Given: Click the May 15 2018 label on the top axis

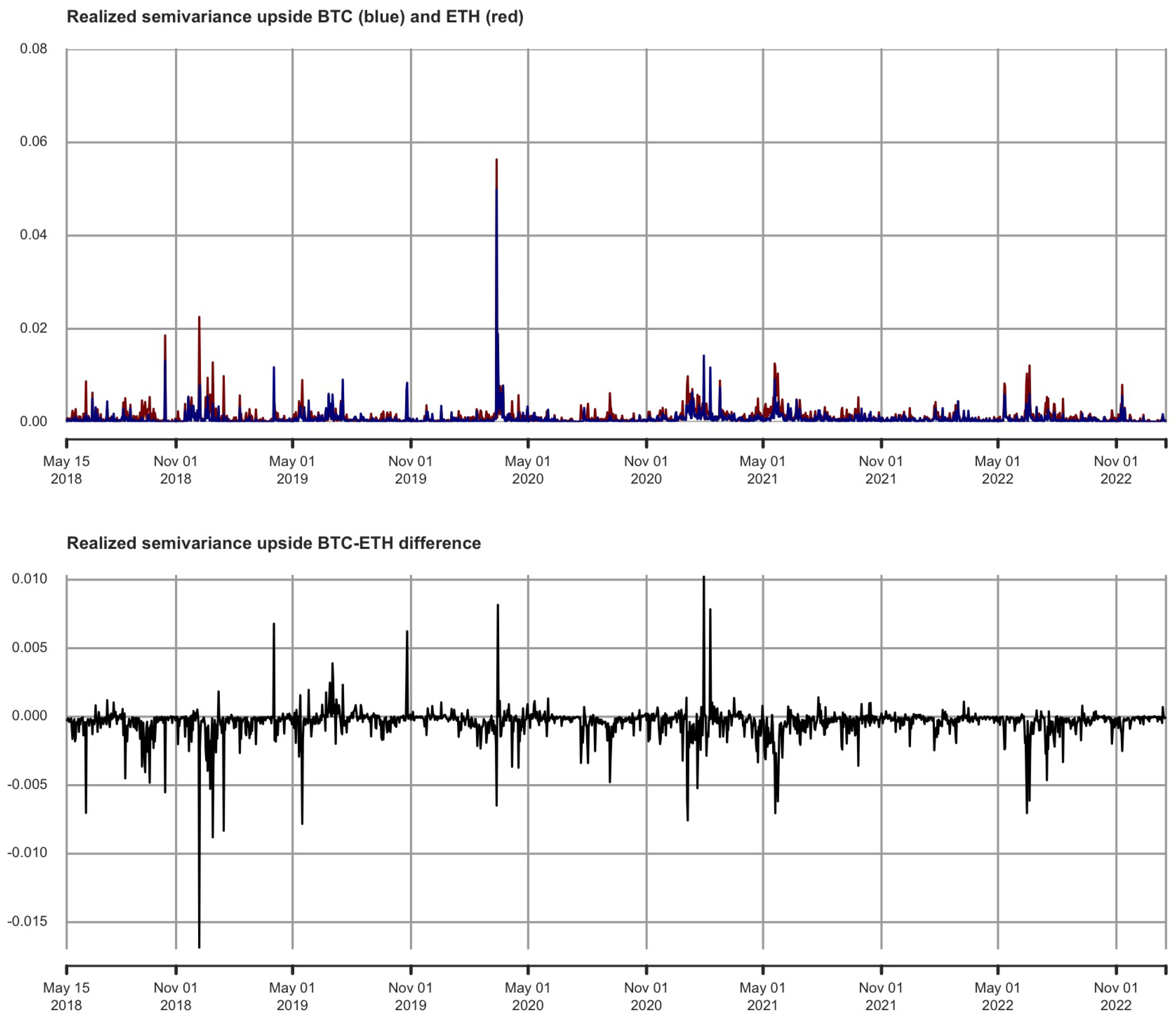Looking at the screenshot, I should tap(66, 470).
